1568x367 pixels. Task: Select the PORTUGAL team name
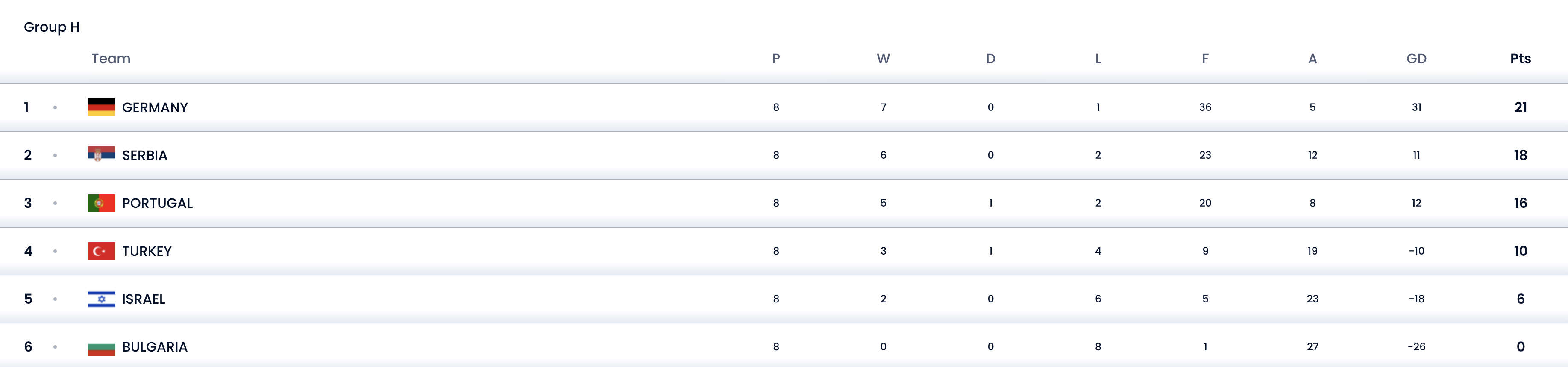(x=157, y=203)
